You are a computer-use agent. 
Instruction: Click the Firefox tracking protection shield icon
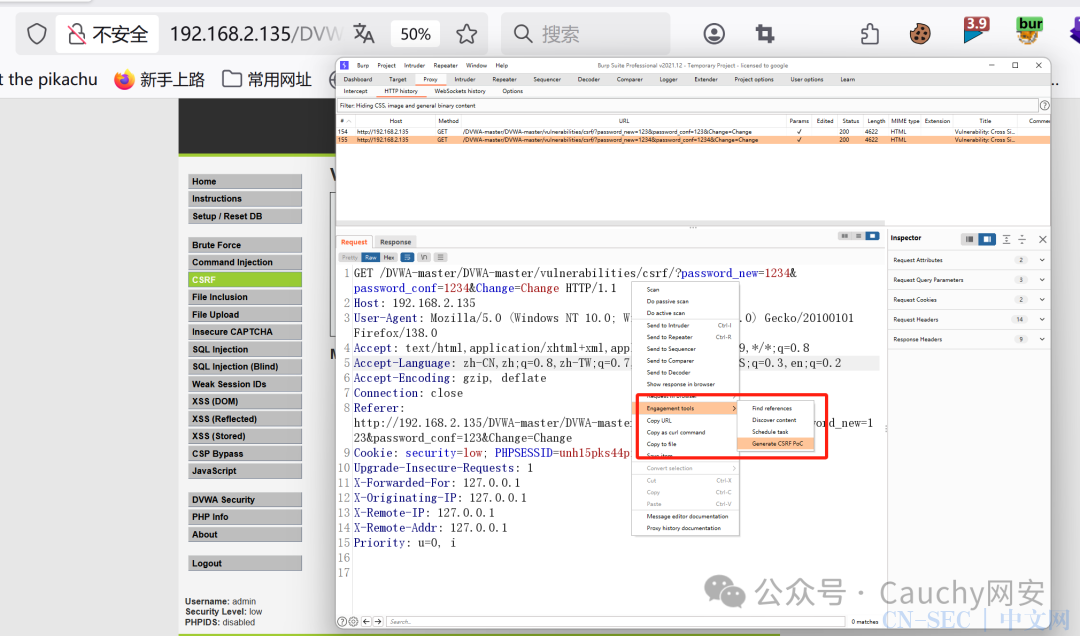pos(37,34)
